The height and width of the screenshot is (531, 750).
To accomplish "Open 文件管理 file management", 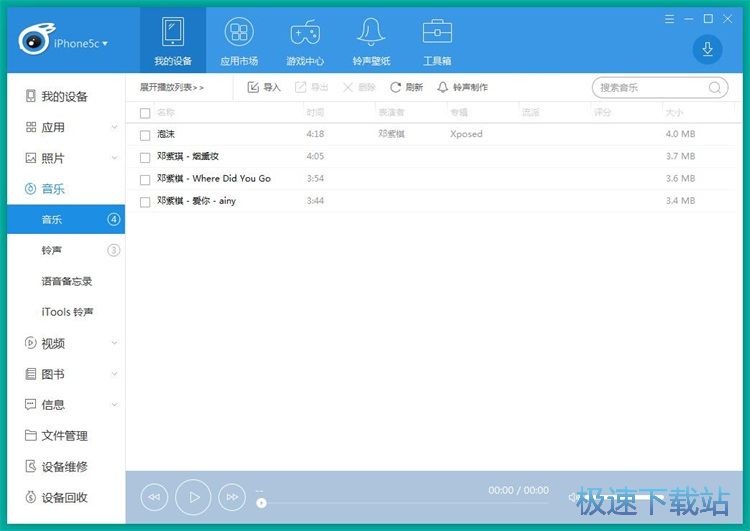I will pos(56,435).
